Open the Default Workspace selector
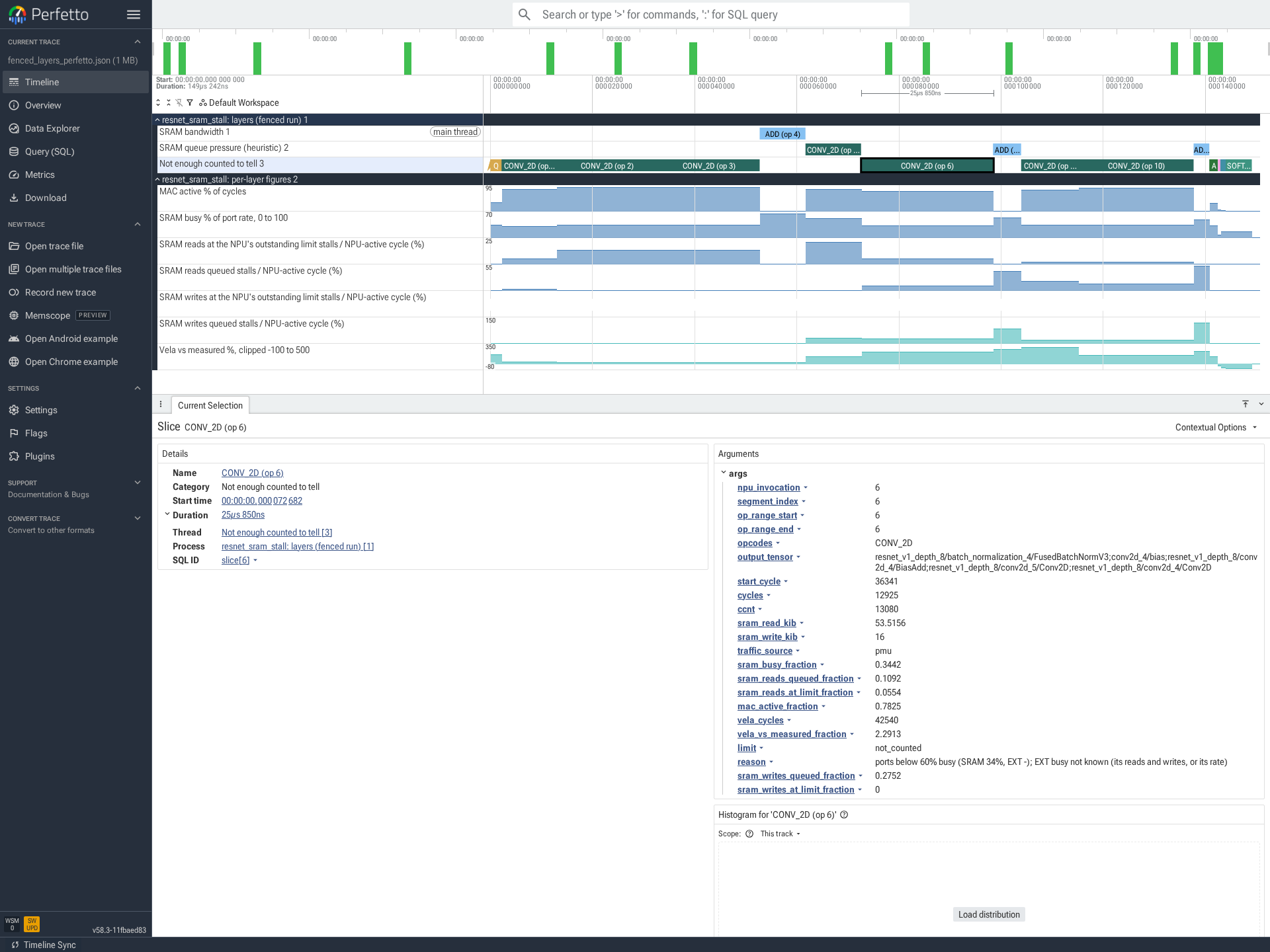The height and width of the screenshot is (952, 1270). pos(239,102)
